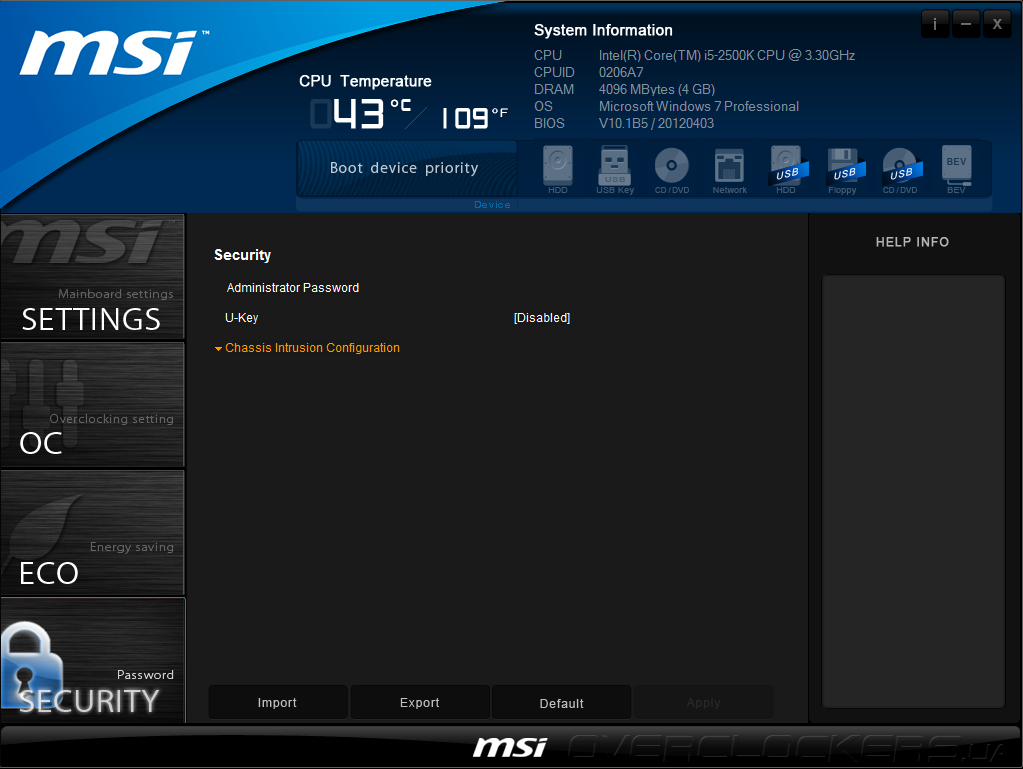Select the BEV boot device icon
This screenshot has height=769, width=1023.
coord(956,169)
